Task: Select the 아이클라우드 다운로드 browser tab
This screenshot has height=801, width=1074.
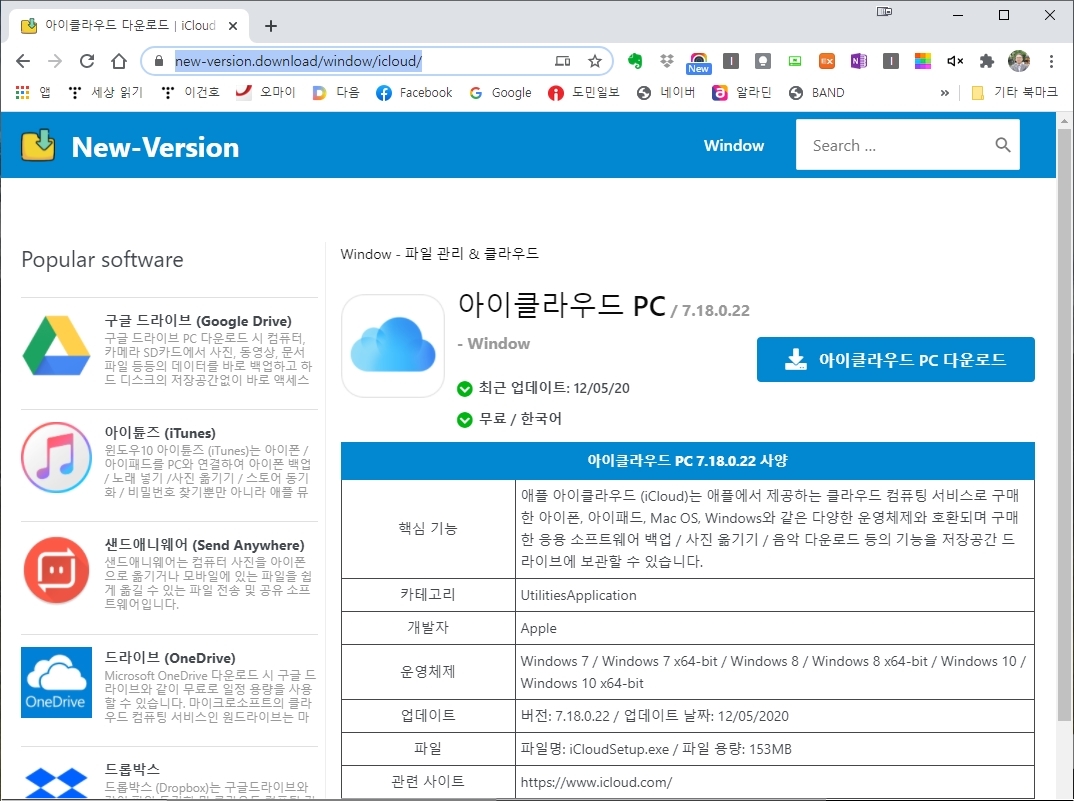Action: click(130, 25)
